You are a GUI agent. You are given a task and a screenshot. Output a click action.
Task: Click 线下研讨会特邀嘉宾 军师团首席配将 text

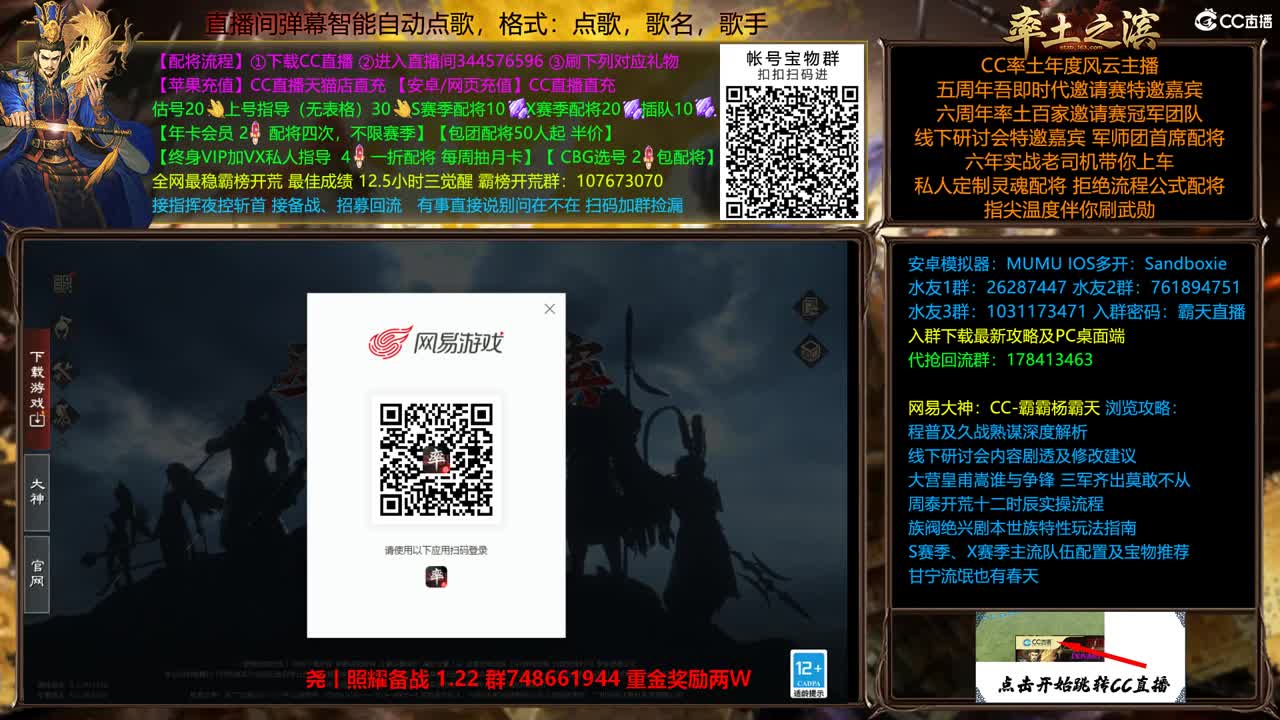pyautogui.click(x=1069, y=138)
